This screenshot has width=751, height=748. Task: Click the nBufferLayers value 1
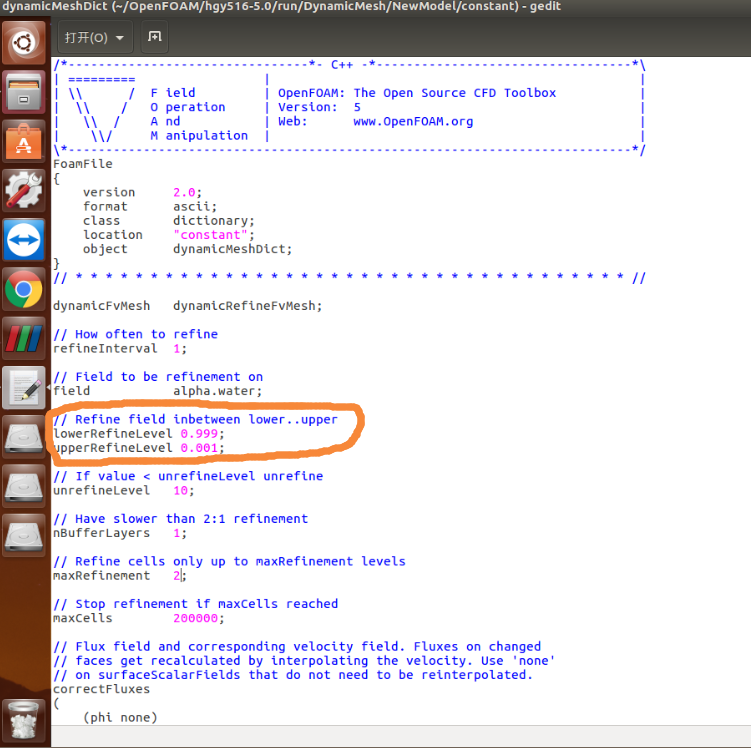(177, 533)
